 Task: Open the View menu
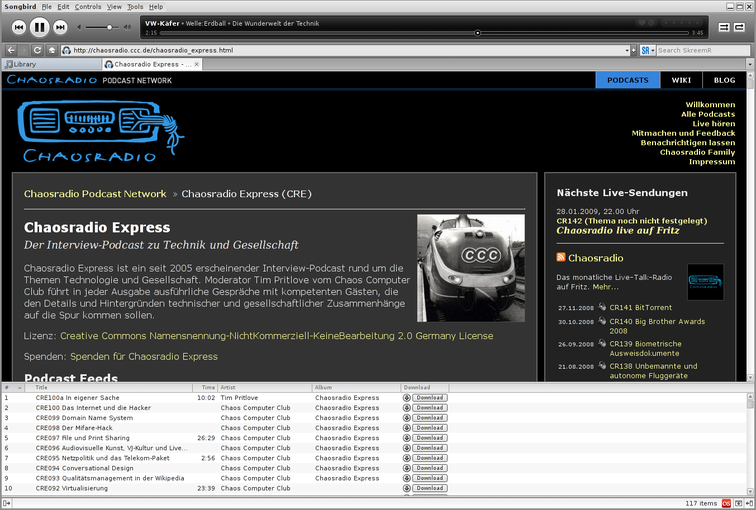click(114, 7)
